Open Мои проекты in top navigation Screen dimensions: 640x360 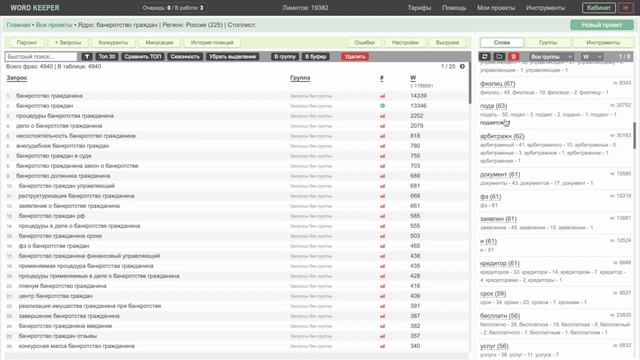point(496,8)
